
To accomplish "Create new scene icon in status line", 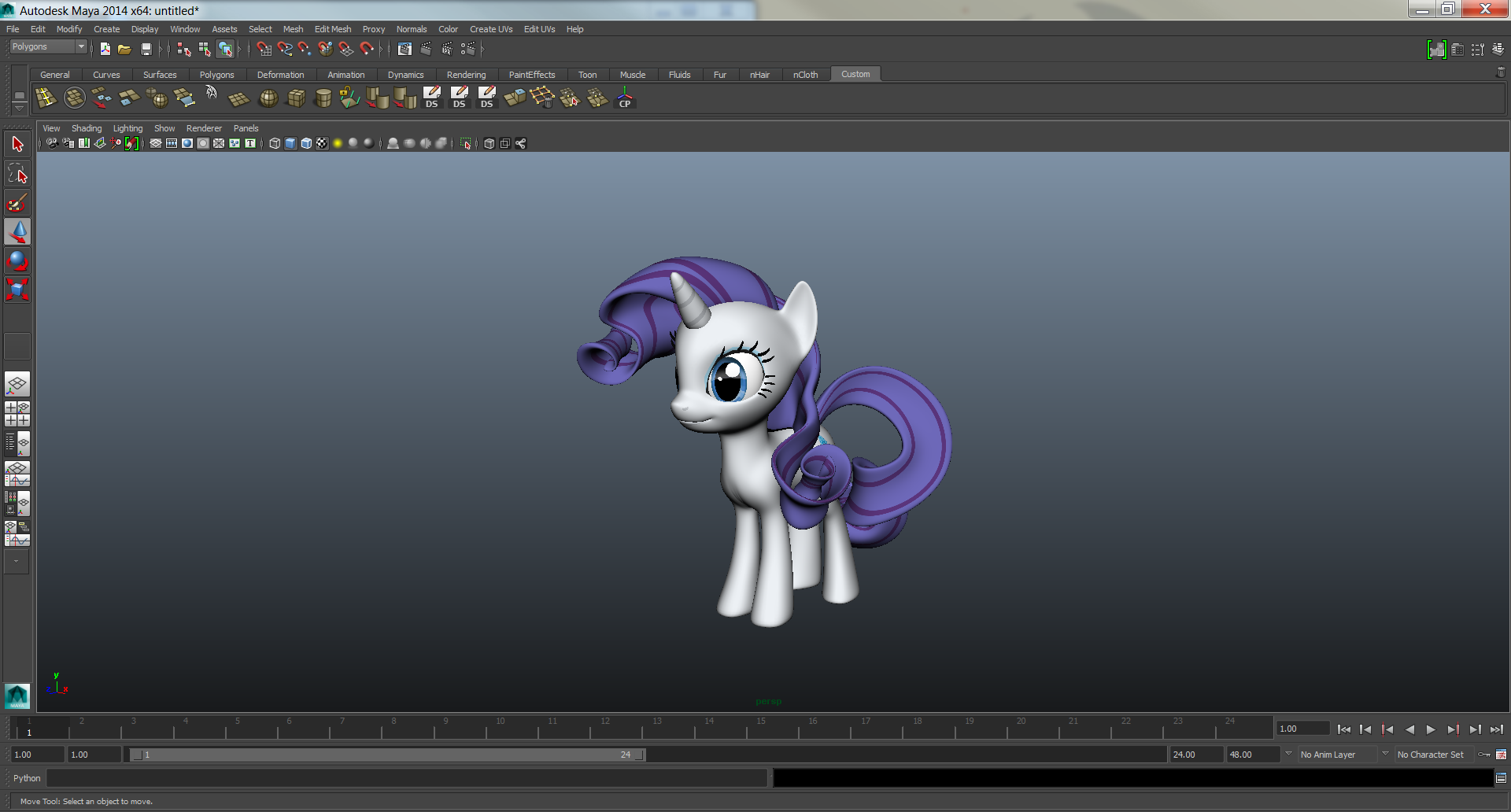I will [x=105, y=49].
